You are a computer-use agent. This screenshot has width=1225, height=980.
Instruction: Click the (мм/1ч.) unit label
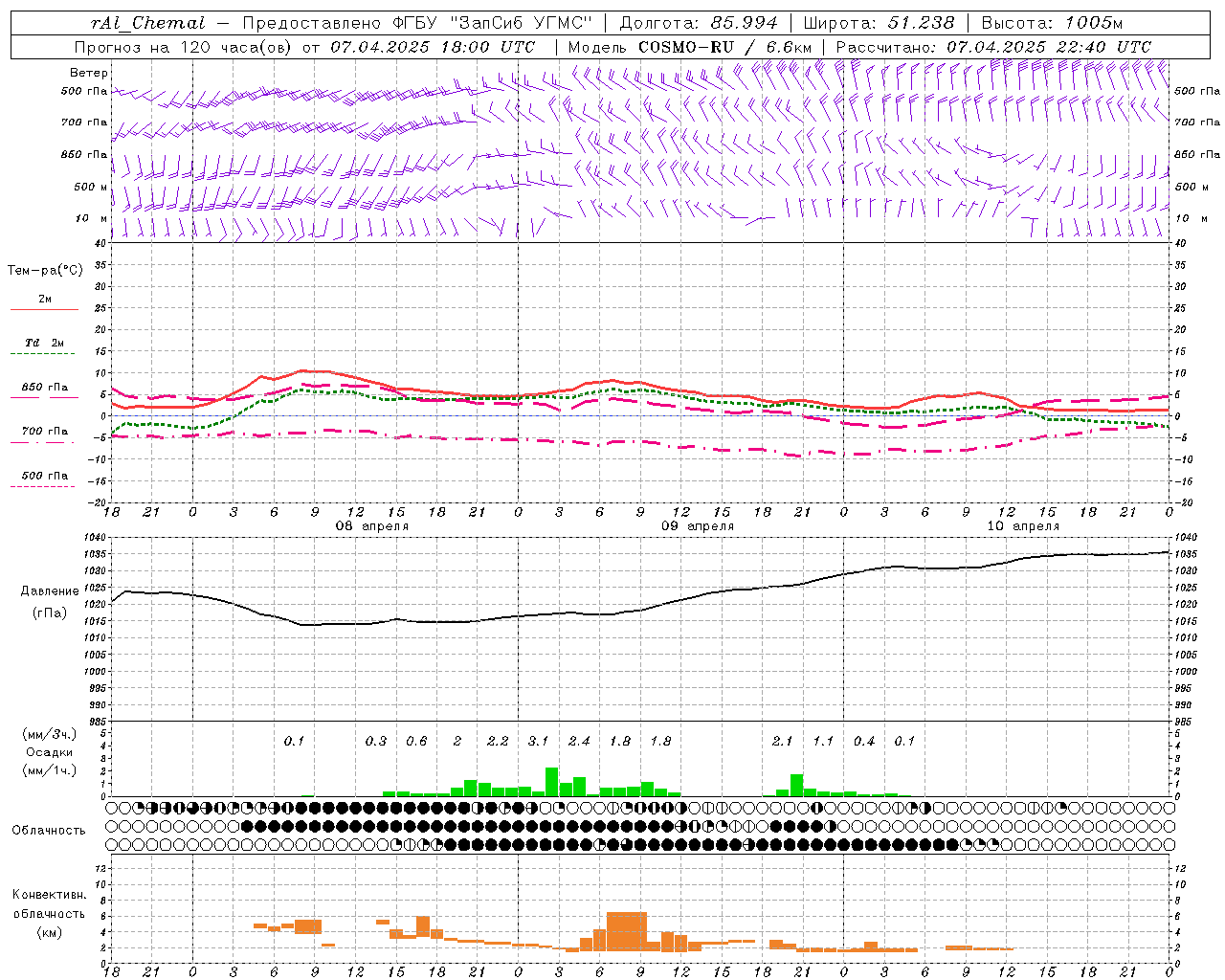click(x=49, y=770)
